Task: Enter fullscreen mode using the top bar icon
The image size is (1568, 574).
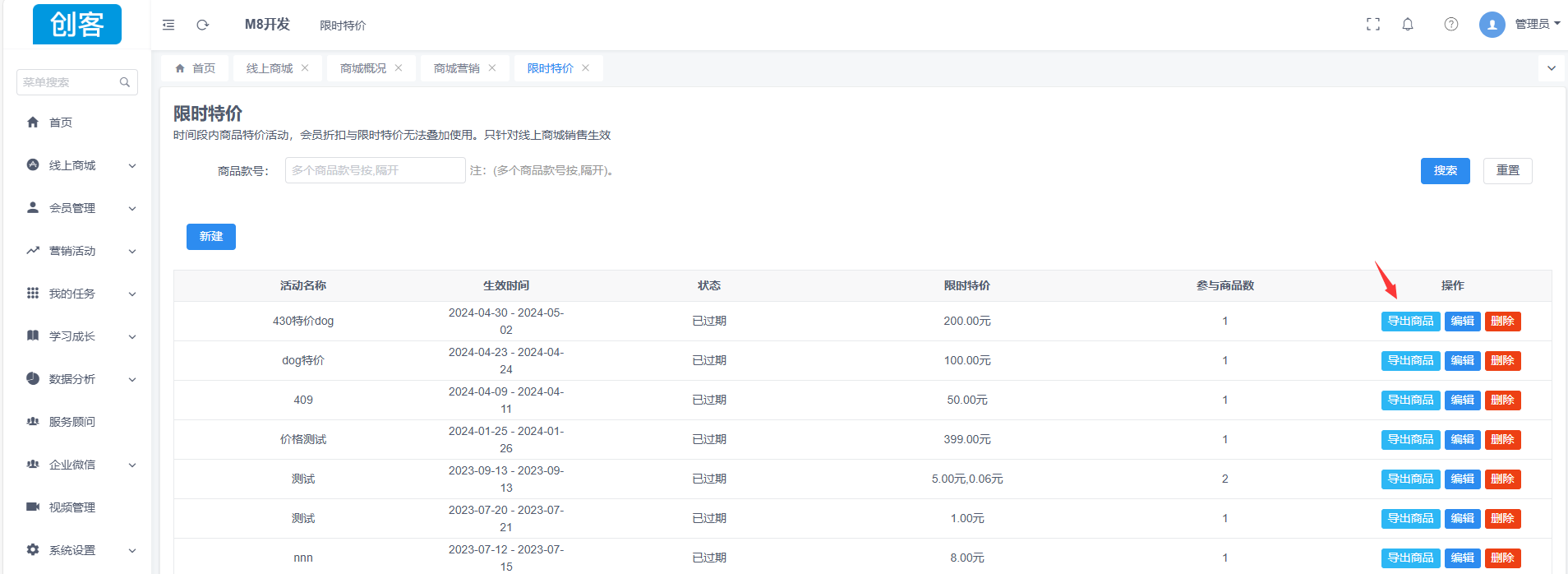Action: (x=1372, y=25)
